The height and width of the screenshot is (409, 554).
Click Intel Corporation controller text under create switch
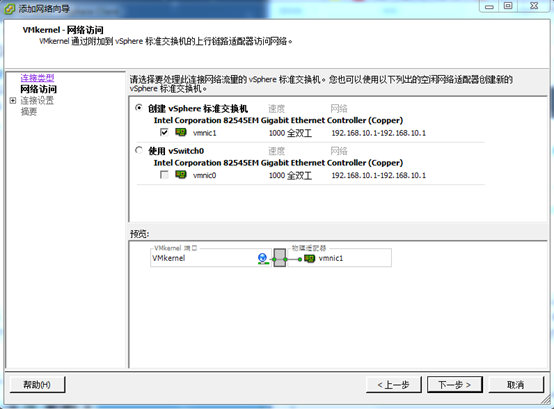(278, 120)
